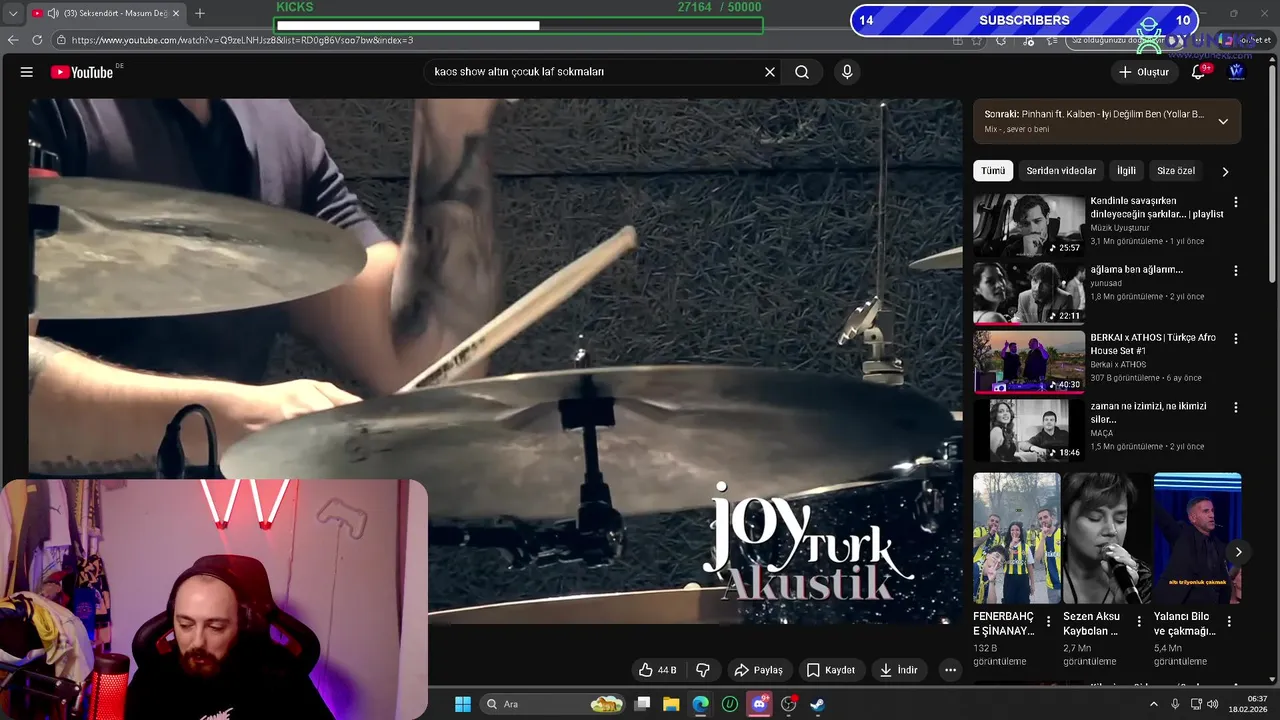
Task: Open File Explorer from the taskbar
Action: click(671, 704)
